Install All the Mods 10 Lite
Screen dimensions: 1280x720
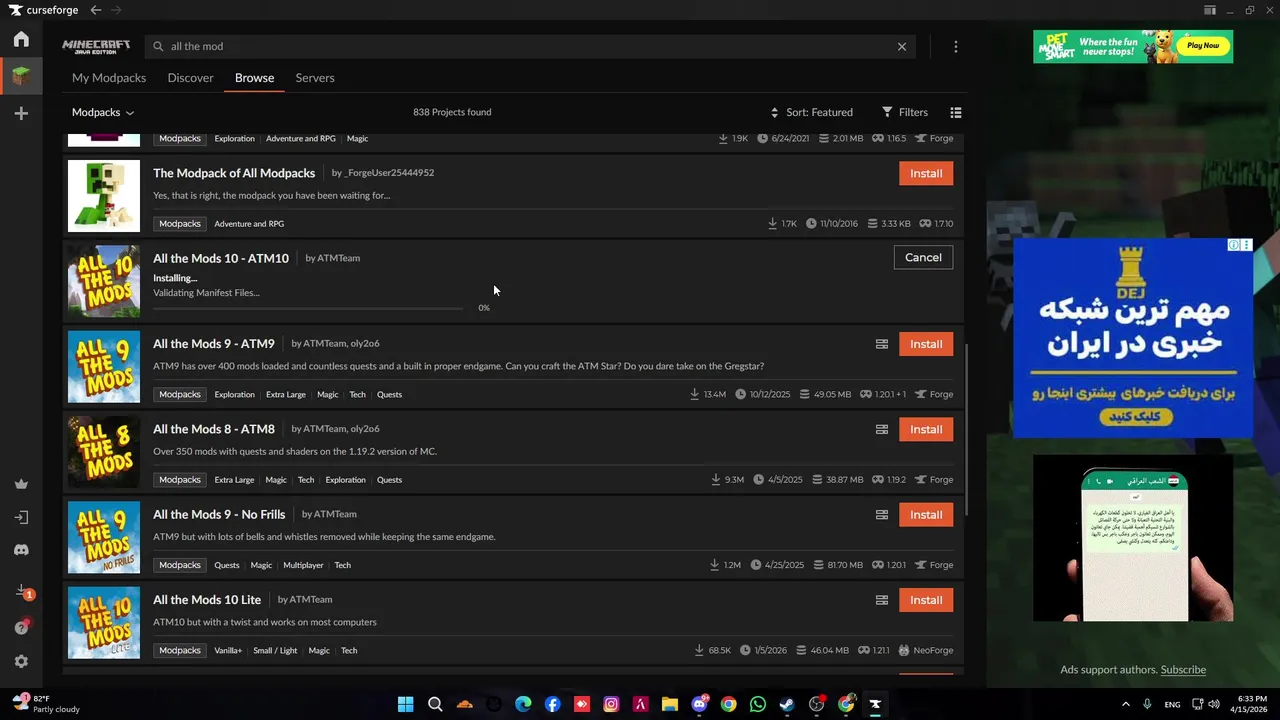pyautogui.click(x=926, y=600)
